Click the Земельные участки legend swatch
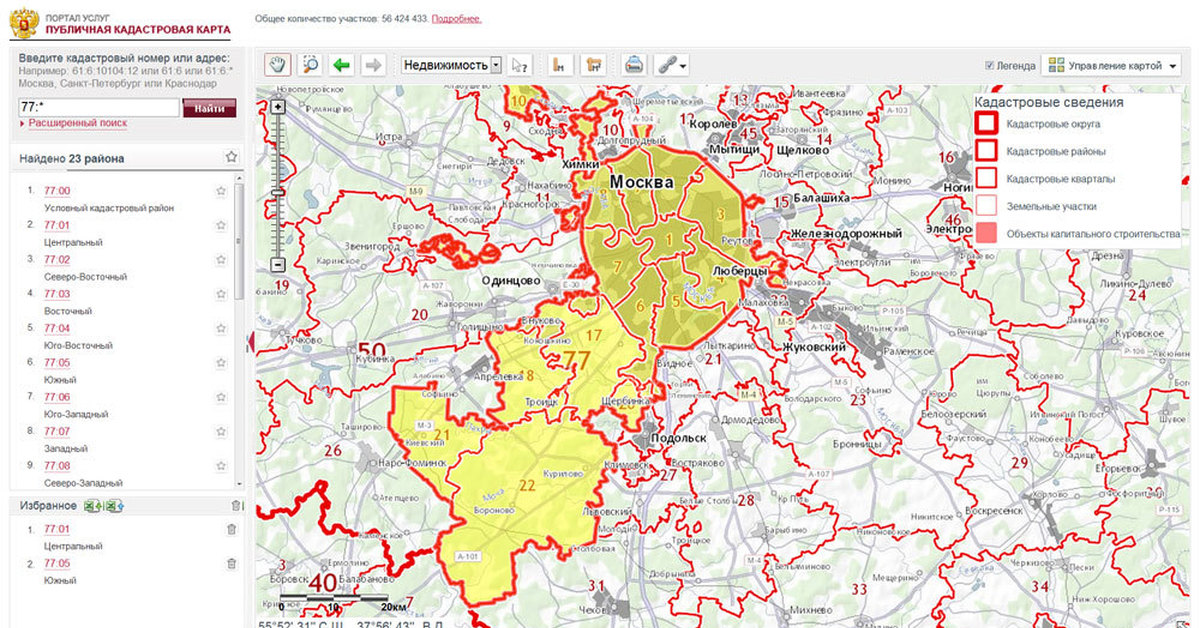1200x628 pixels. click(x=986, y=206)
